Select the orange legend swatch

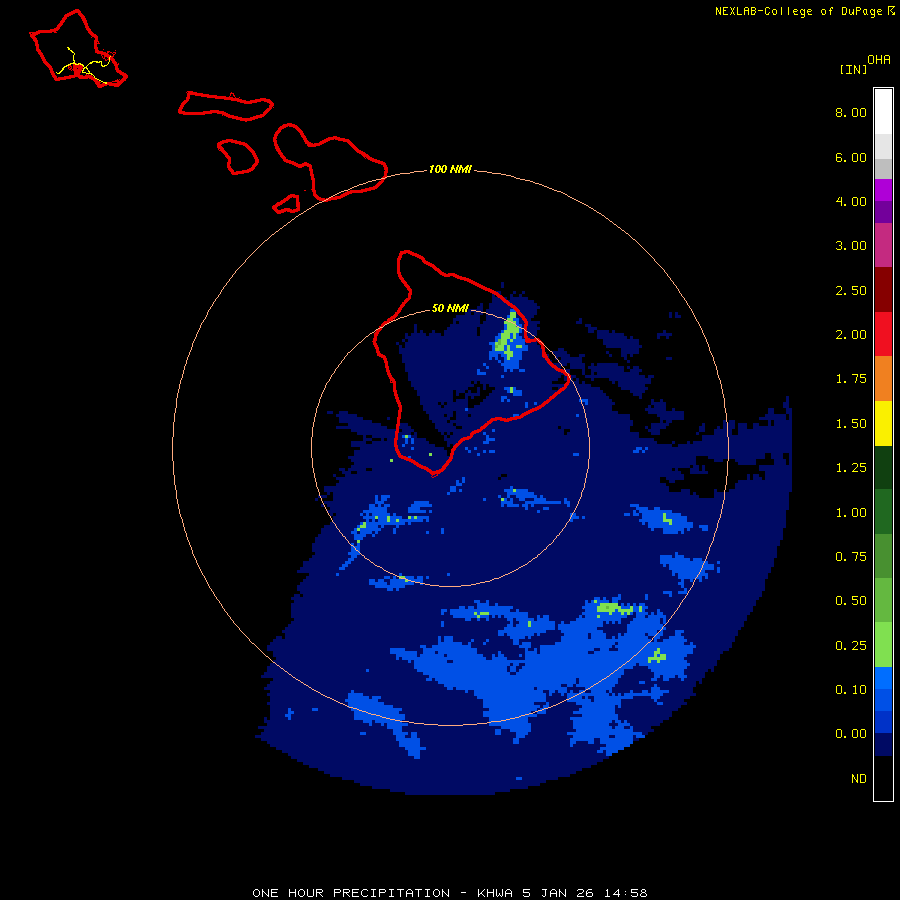pyautogui.click(x=883, y=379)
